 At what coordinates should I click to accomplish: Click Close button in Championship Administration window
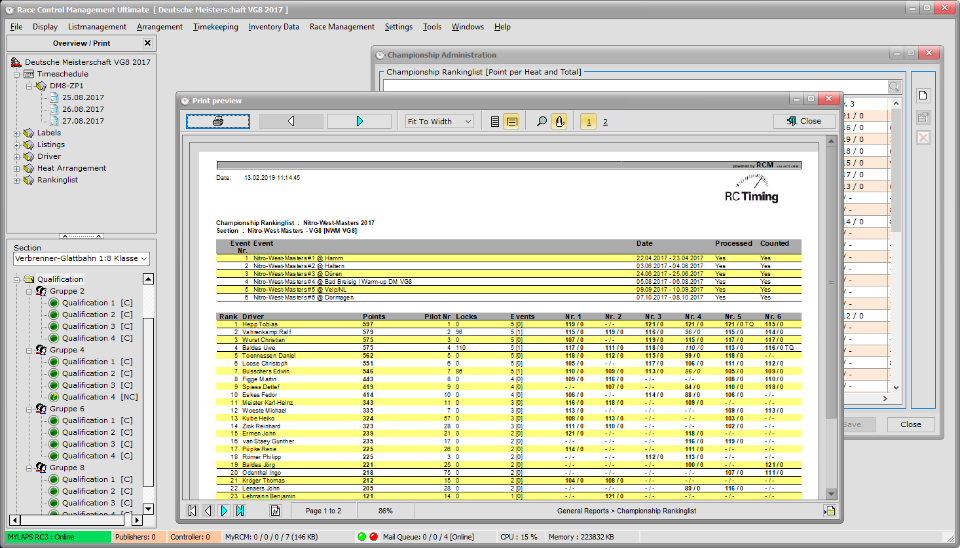pyautogui.click(x=910, y=424)
